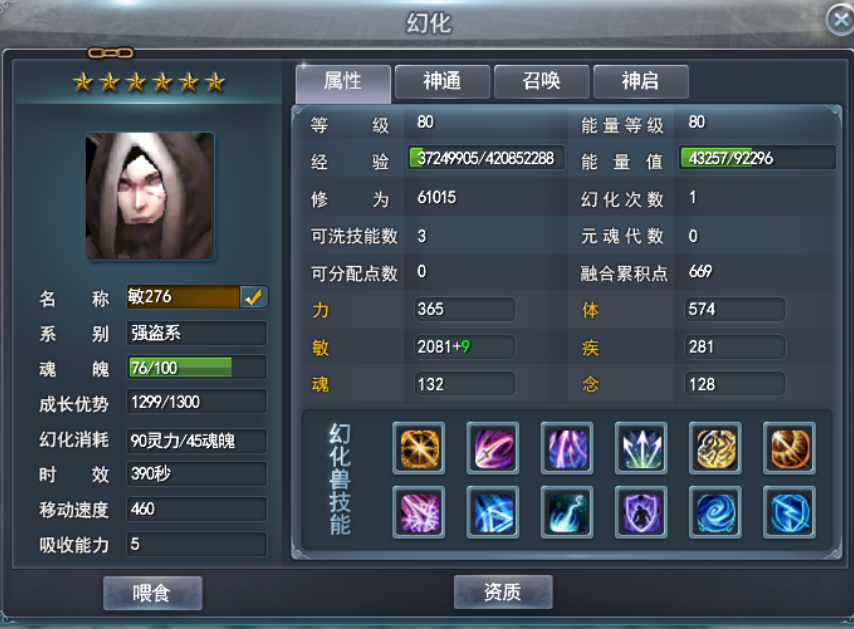Click the orange curved slash skill icon

coord(789,449)
